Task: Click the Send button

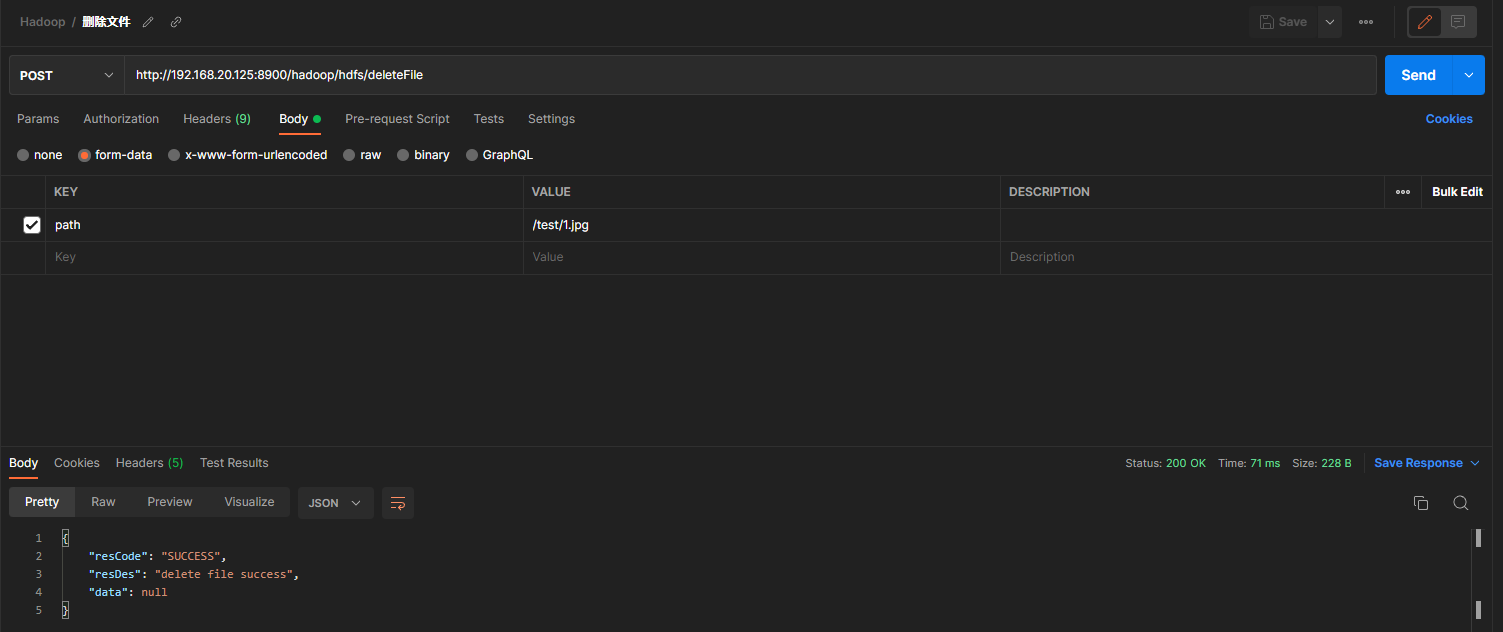Action: [1418, 75]
